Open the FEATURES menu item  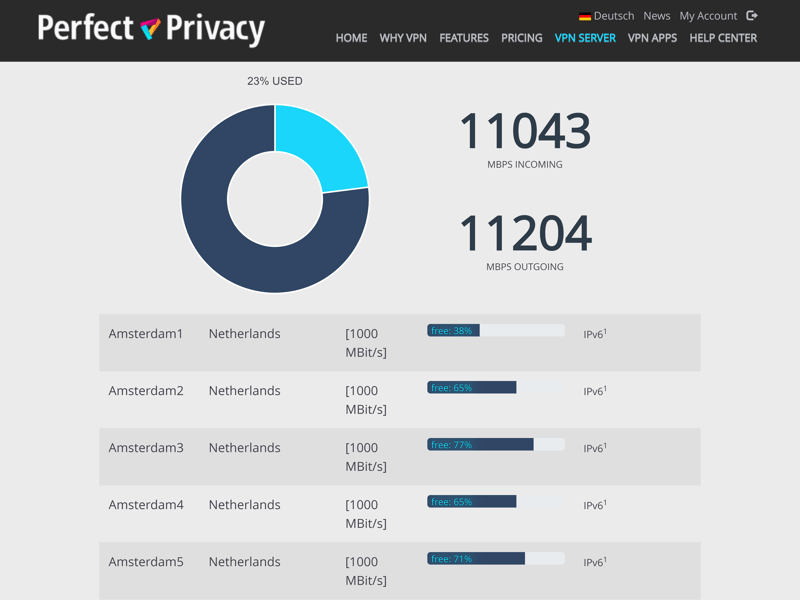(464, 38)
